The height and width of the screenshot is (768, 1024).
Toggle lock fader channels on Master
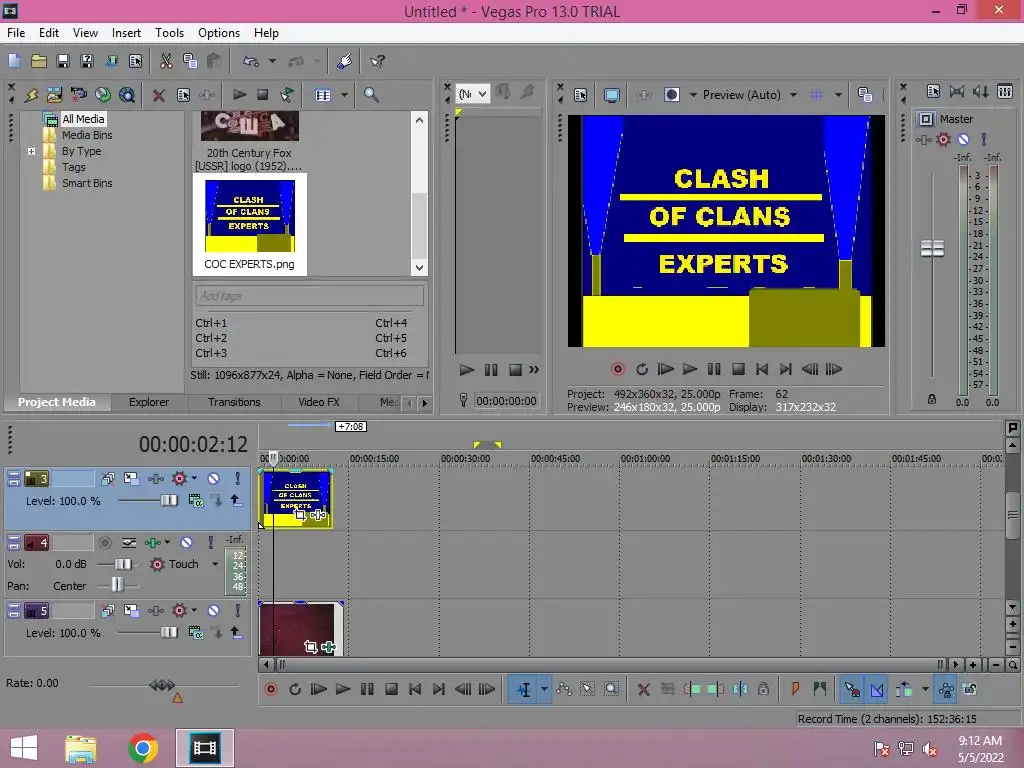932,399
